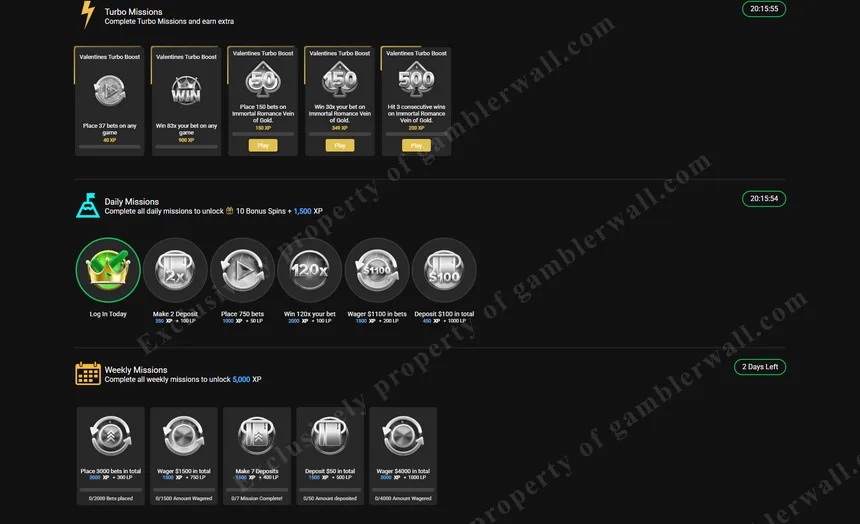The height and width of the screenshot is (524, 860).
Task: Click the '5,000' XP weekly reward text
Action: click(x=241, y=379)
